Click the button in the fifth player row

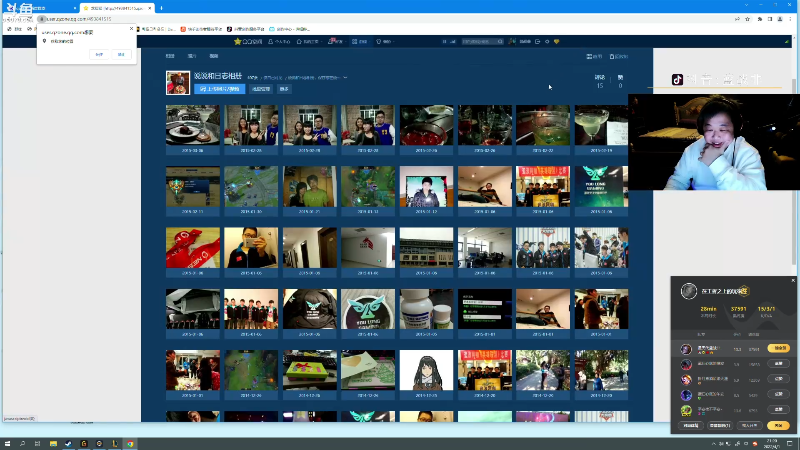click(778, 410)
